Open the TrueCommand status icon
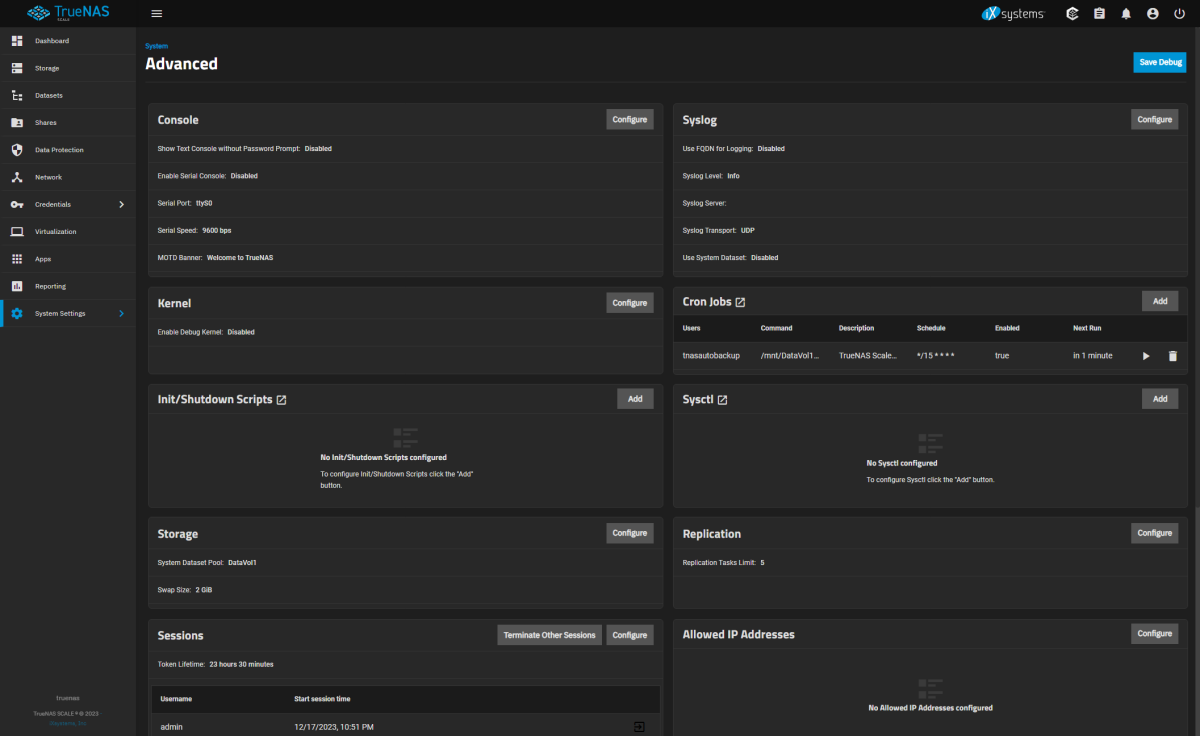This screenshot has height=736, width=1200. [1072, 14]
